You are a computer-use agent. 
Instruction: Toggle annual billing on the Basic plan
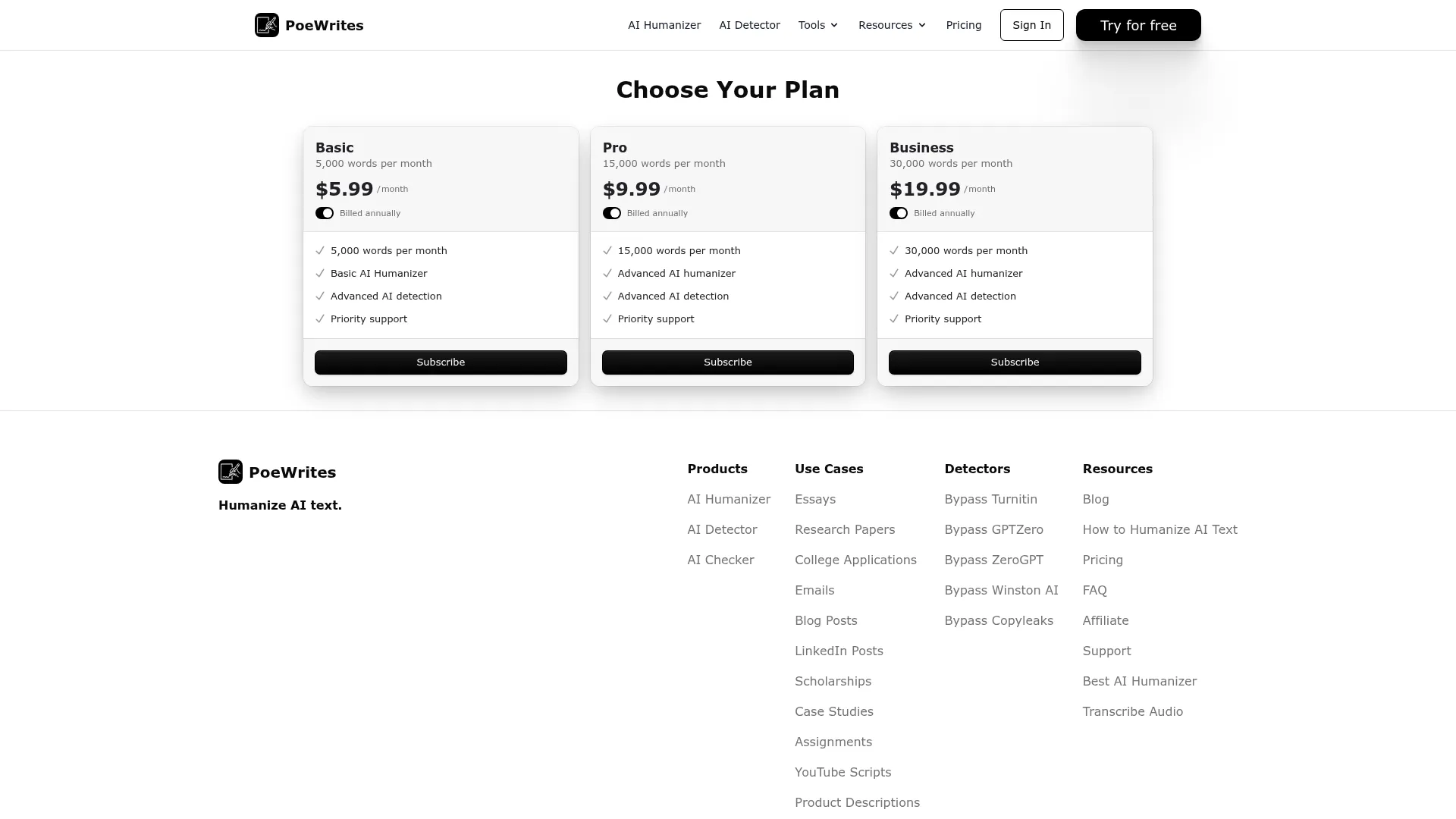pos(325,213)
